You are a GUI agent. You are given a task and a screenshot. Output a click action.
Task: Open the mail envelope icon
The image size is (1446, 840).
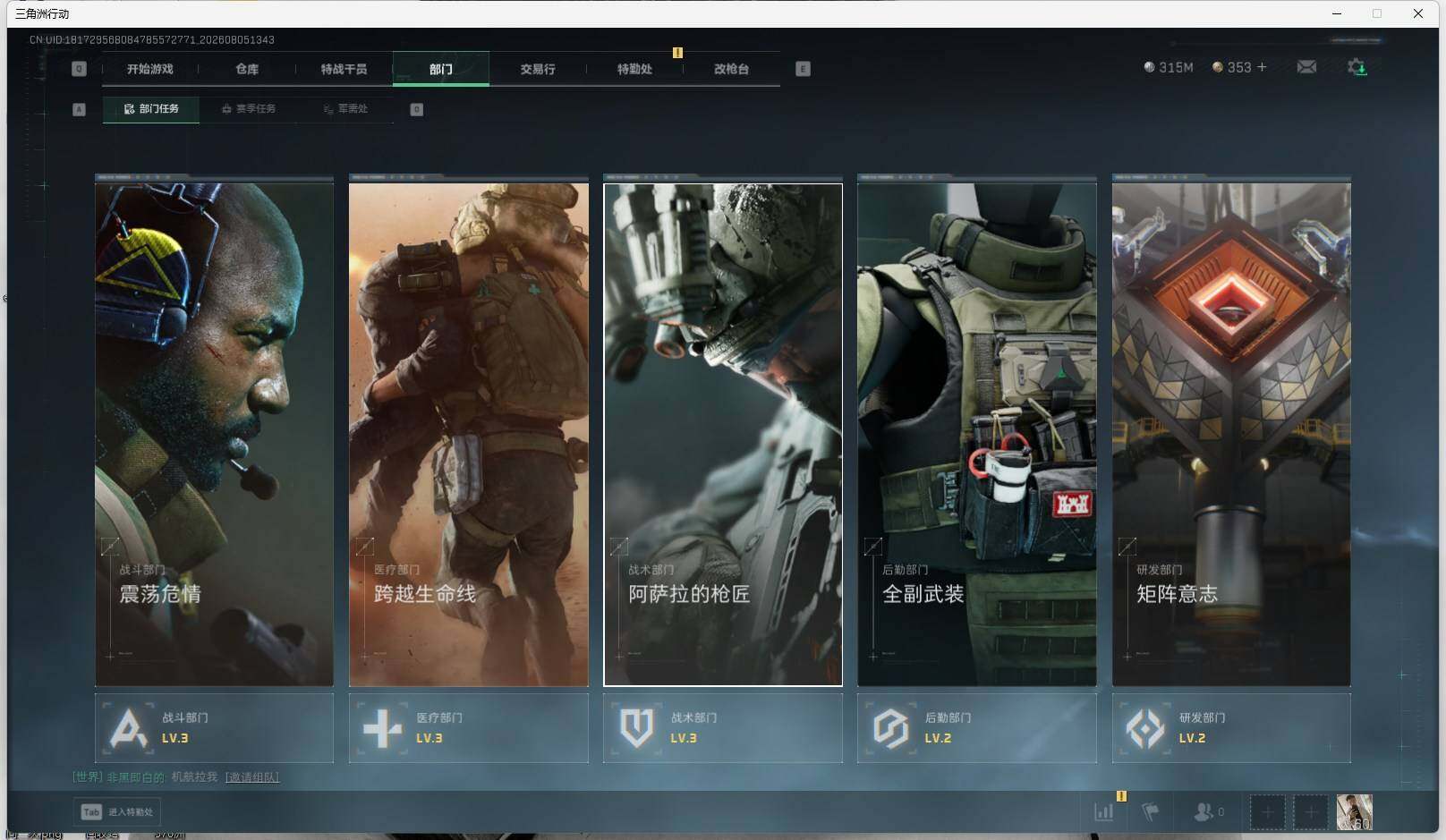1306,67
